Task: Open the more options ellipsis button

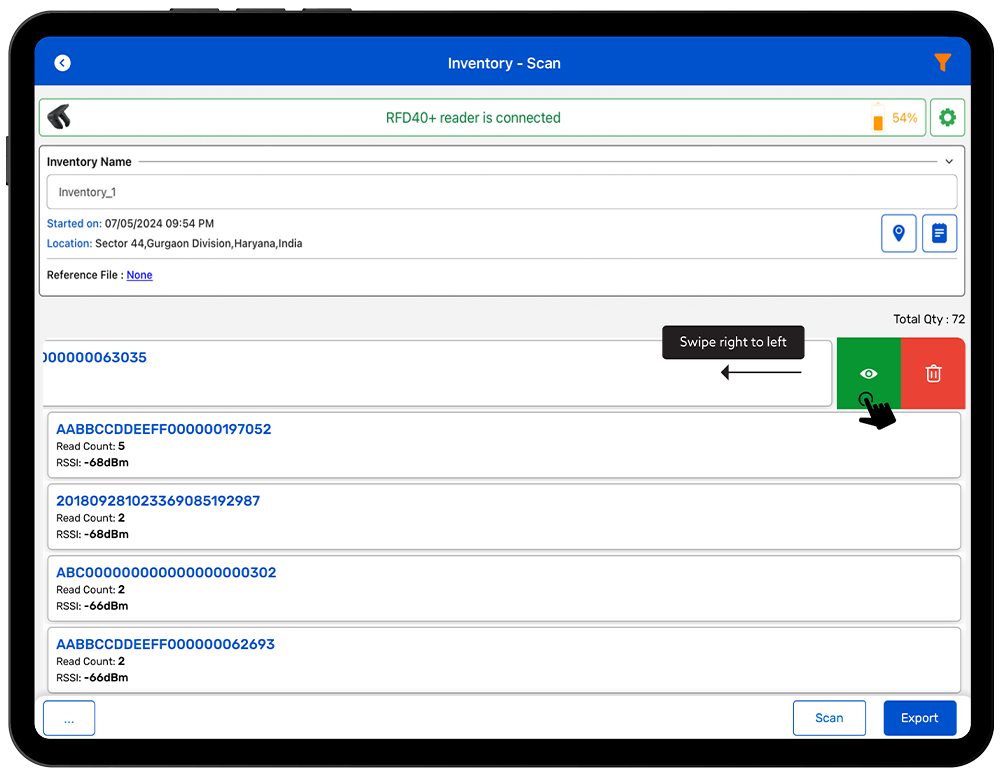Action: pyautogui.click(x=69, y=718)
